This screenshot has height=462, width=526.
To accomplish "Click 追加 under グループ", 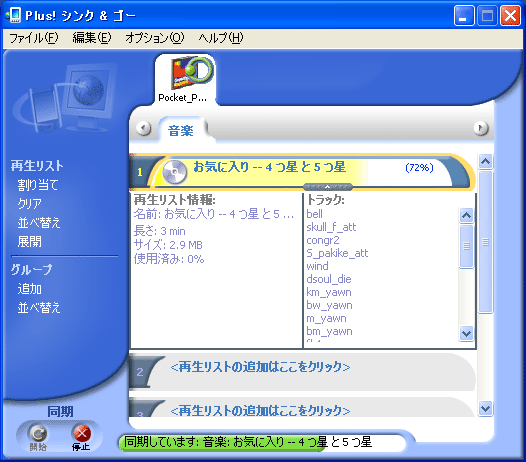I will pos(30,289).
